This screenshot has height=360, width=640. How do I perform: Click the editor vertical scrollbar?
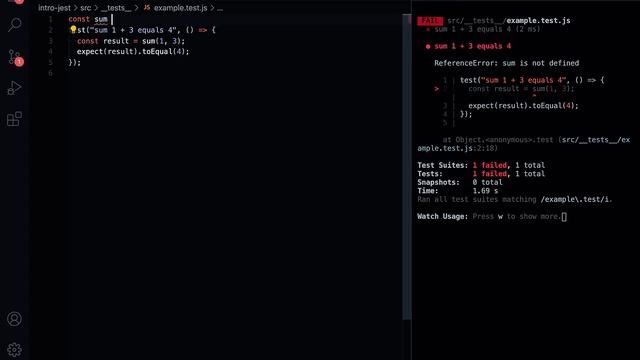(x=407, y=167)
